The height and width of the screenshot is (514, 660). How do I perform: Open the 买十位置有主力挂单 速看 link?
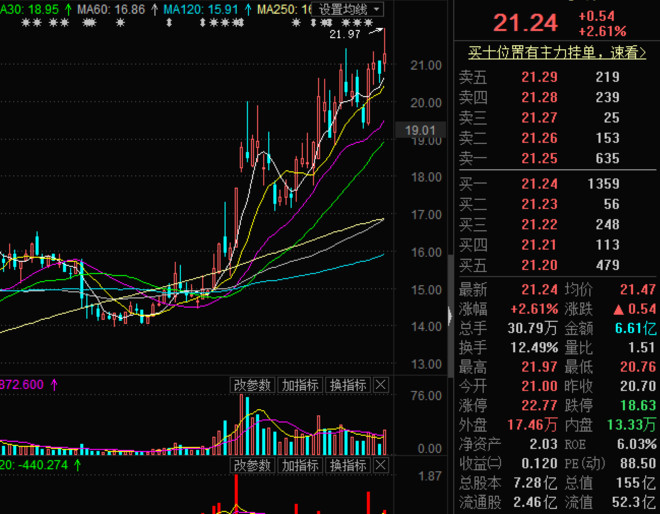click(556, 53)
